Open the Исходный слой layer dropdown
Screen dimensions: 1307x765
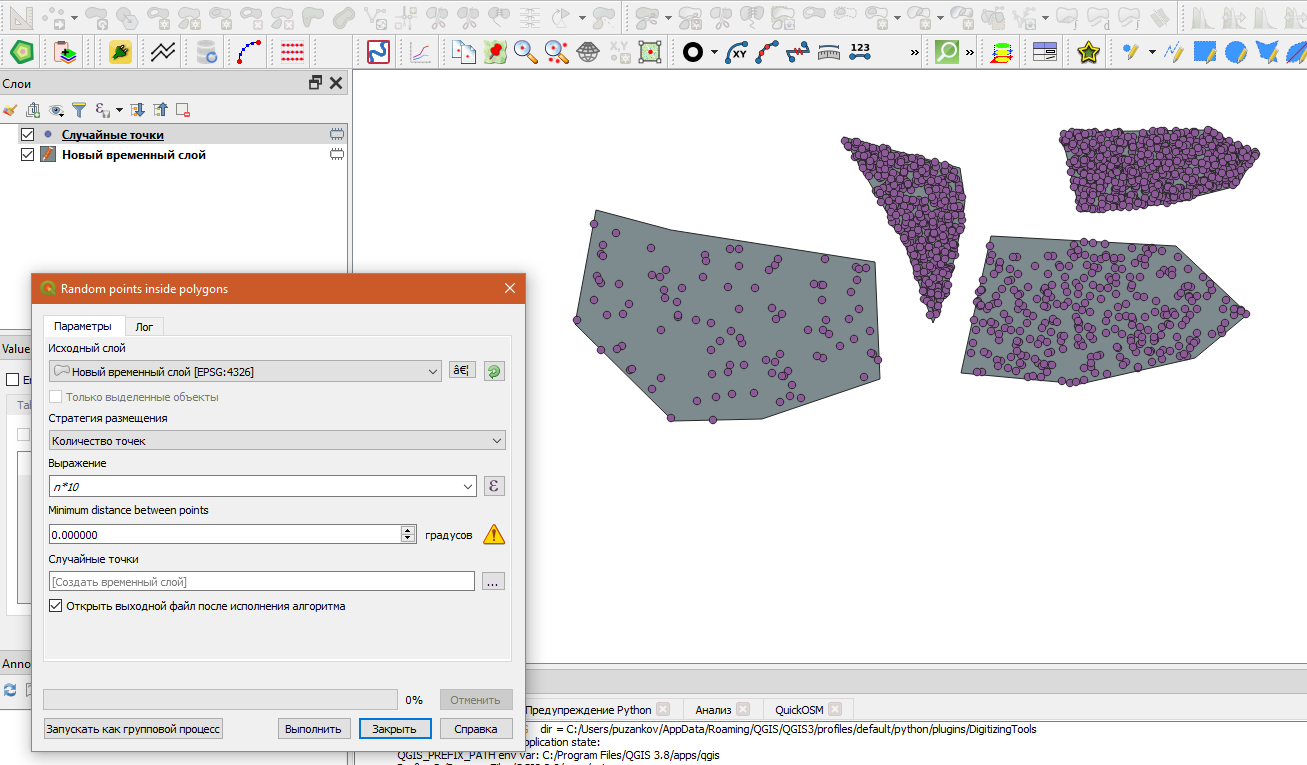coord(433,372)
